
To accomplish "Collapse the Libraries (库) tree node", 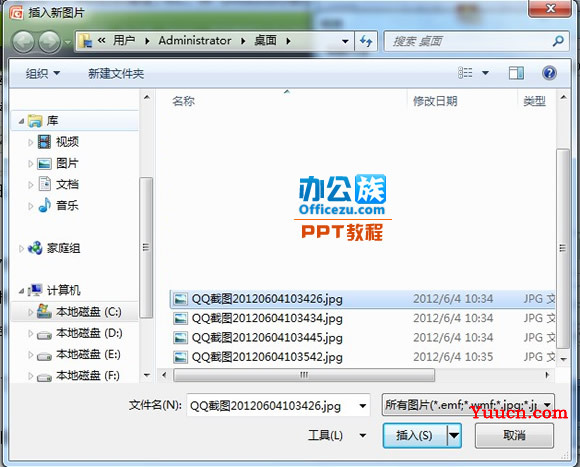I will pyautogui.click(x=21, y=121).
